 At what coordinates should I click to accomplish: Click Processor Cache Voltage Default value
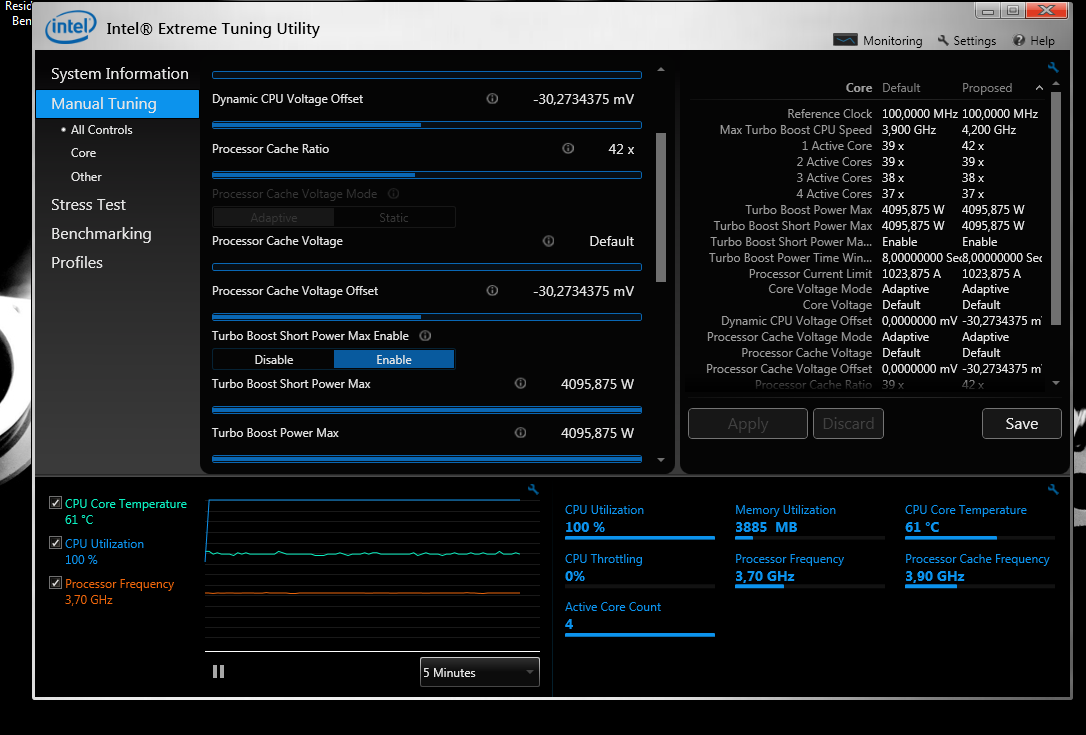point(611,241)
